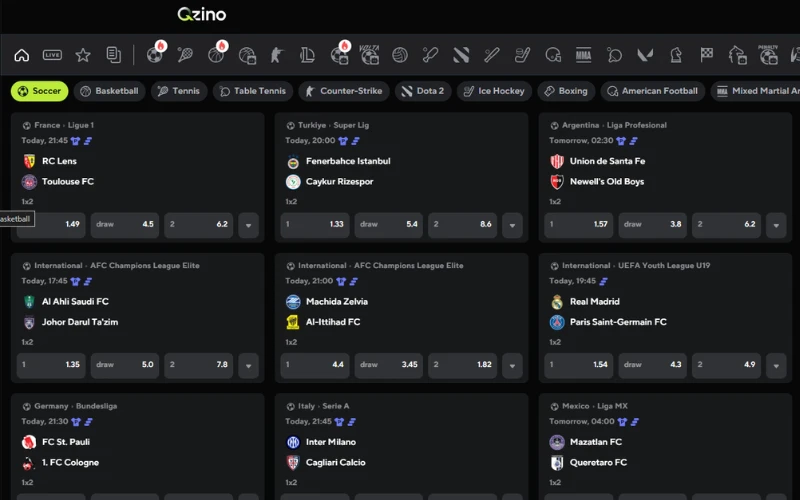Bet on Real Madrid win at 1.54
The image size is (800, 500).
(579, 365)
